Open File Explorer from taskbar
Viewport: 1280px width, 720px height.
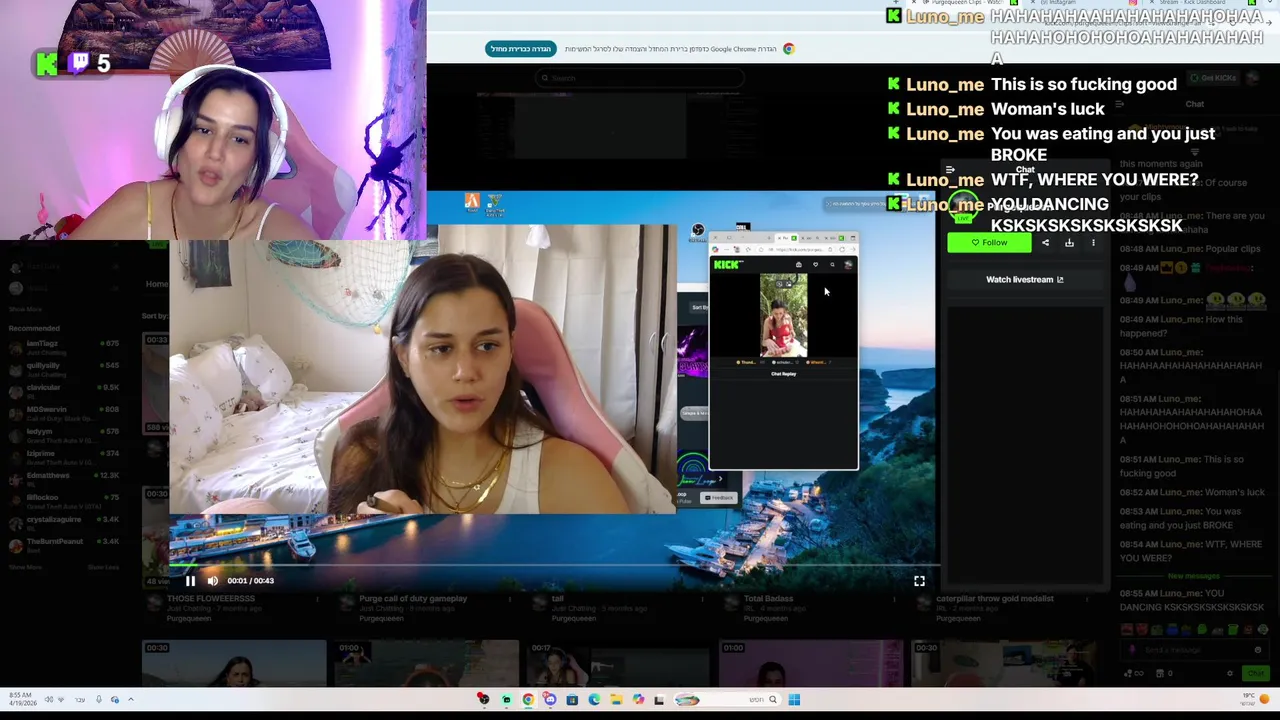(x=616, y=700)
